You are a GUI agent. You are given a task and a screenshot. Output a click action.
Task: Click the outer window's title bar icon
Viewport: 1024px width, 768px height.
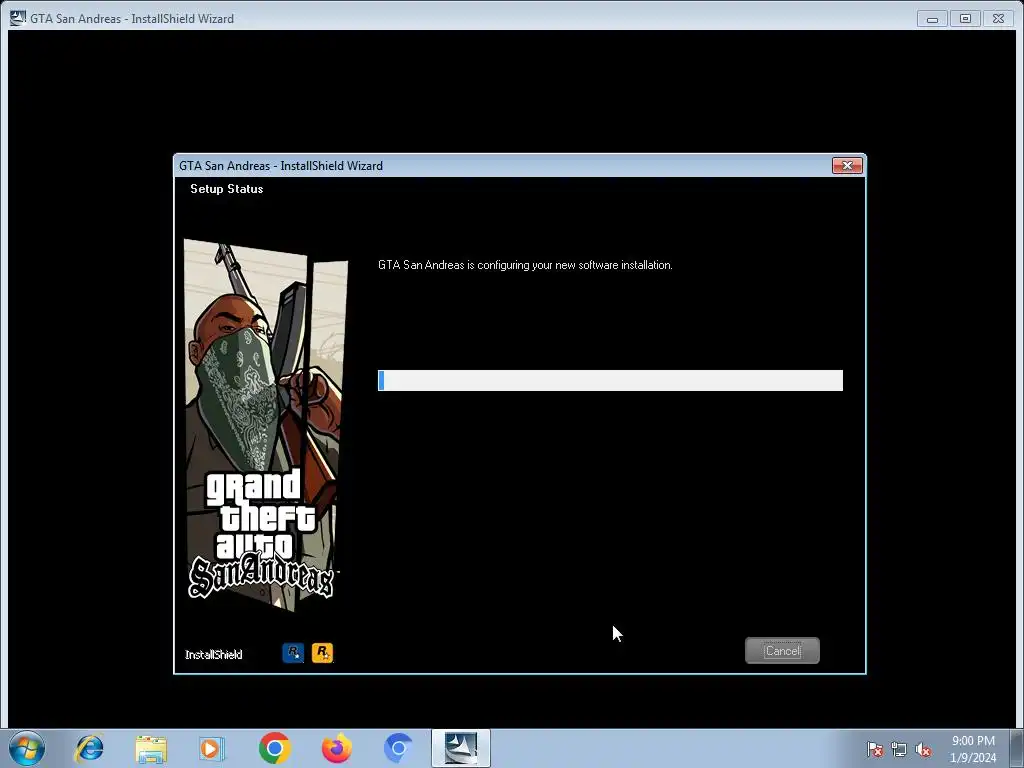[18, 18]
